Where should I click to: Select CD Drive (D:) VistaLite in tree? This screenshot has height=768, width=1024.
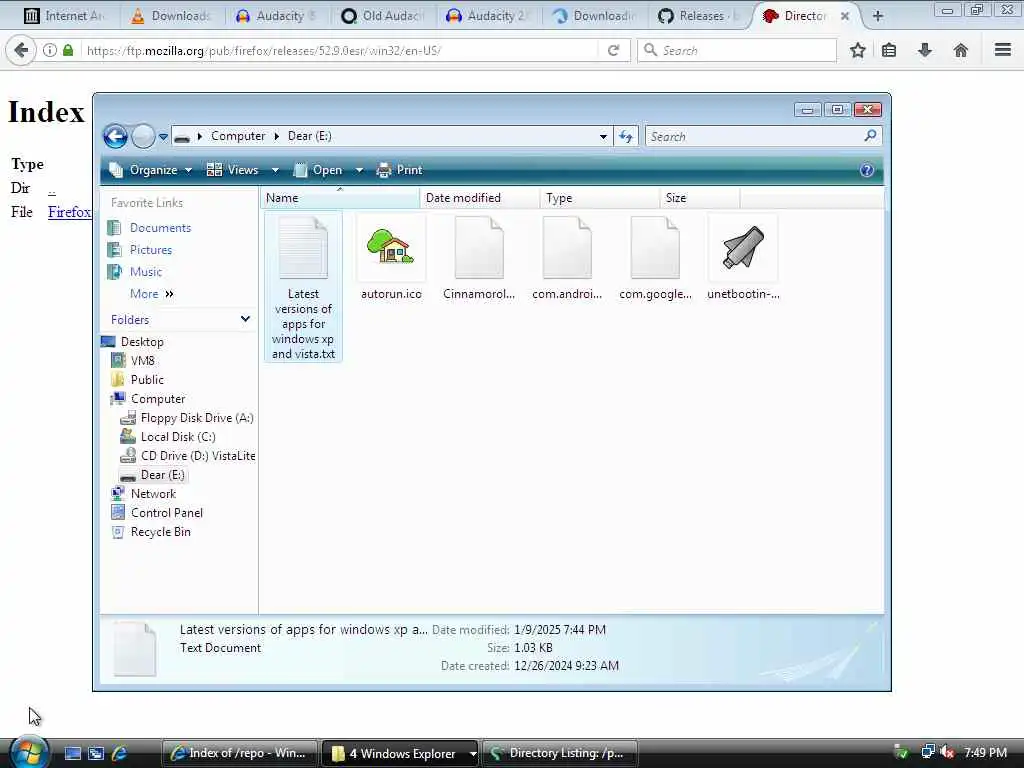tap(197, 456)
